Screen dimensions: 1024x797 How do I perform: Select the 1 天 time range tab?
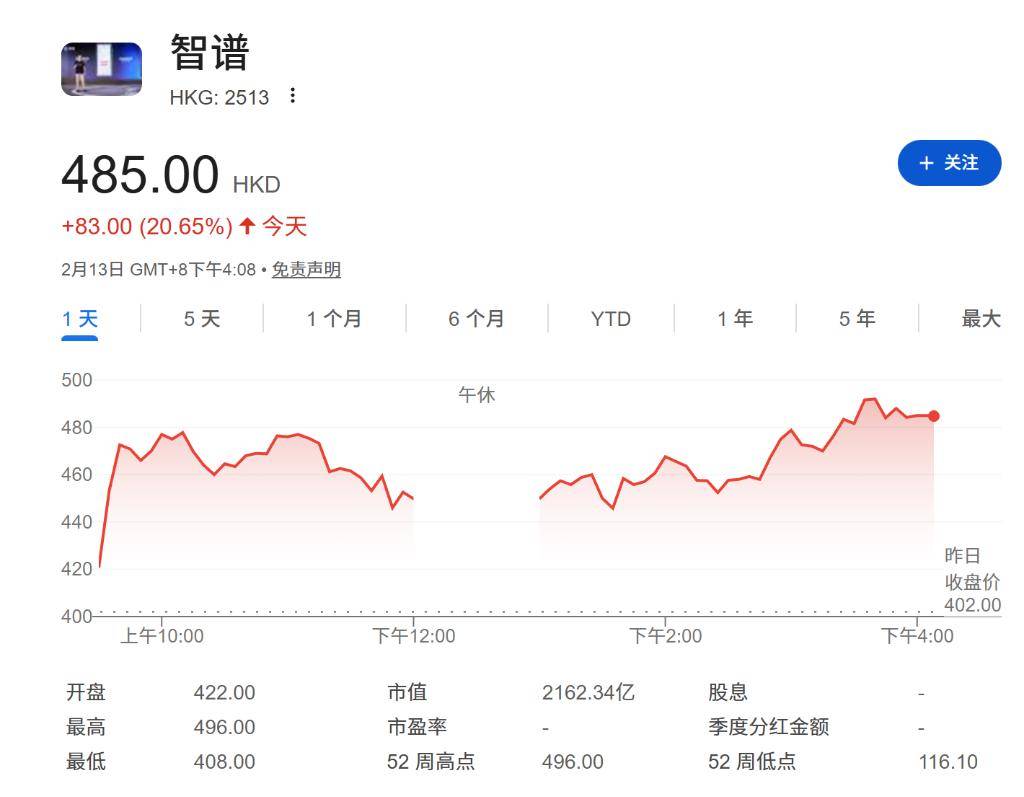tap(80, 319)
